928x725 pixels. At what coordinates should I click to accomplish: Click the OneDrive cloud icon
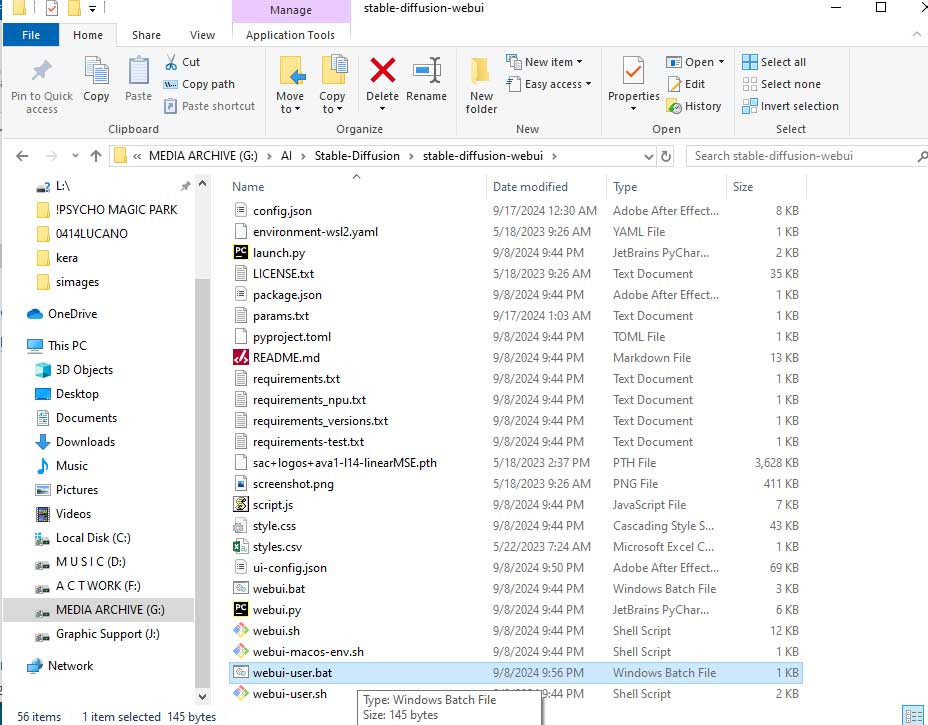click(x=35, y=314)
